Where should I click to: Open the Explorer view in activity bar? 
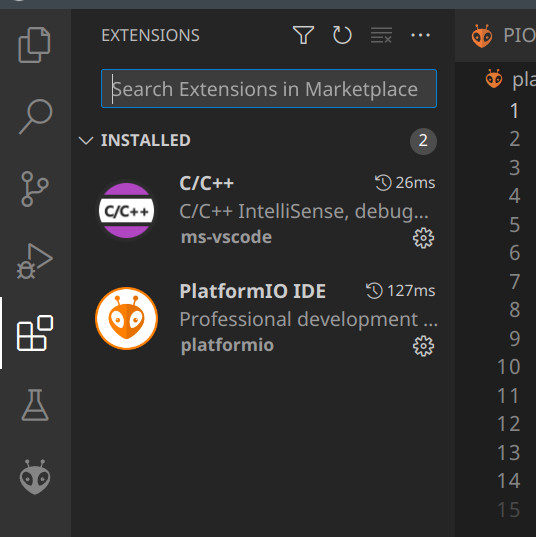click(x=35, y=45)
